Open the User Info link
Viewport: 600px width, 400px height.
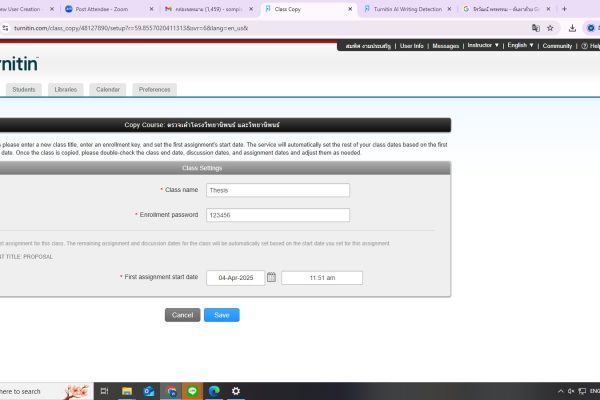click(x=412, y=46)
